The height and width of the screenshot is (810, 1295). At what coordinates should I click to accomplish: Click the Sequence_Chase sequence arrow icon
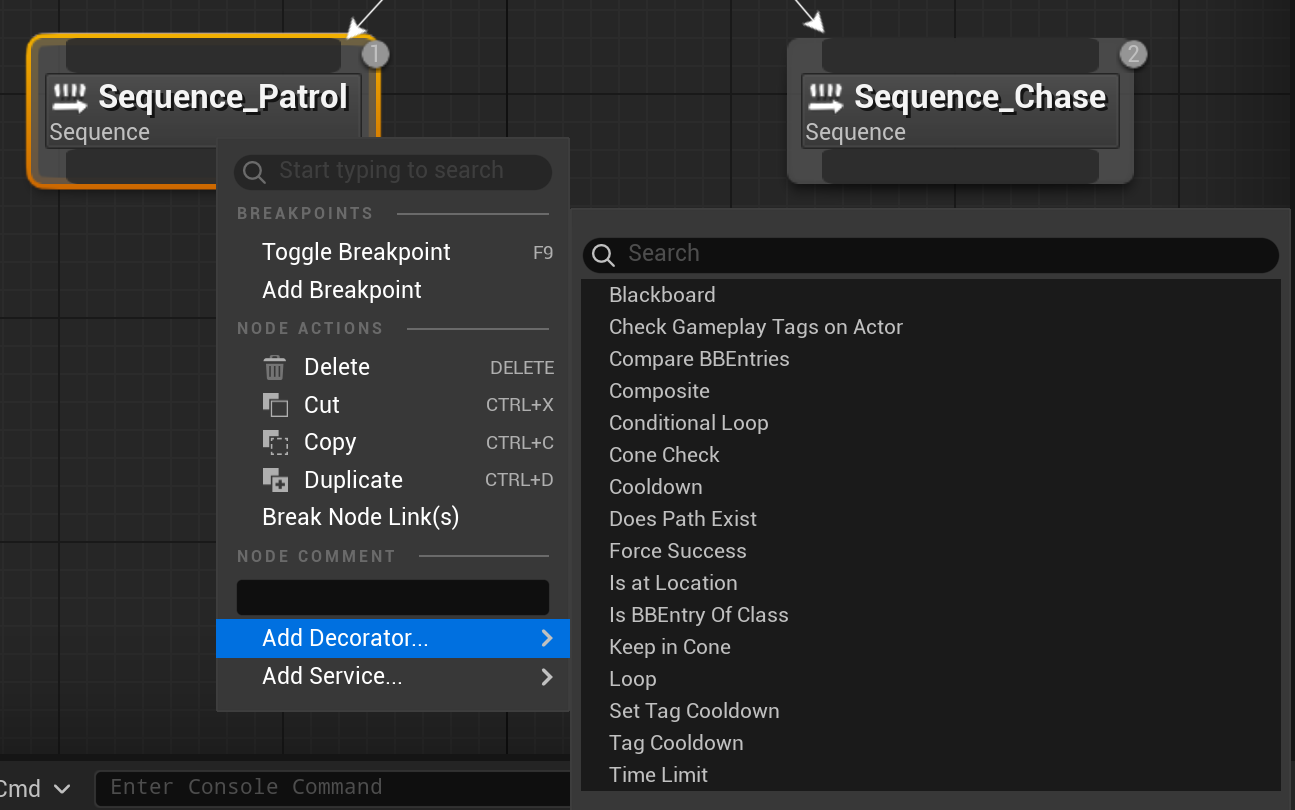(826, 97)
